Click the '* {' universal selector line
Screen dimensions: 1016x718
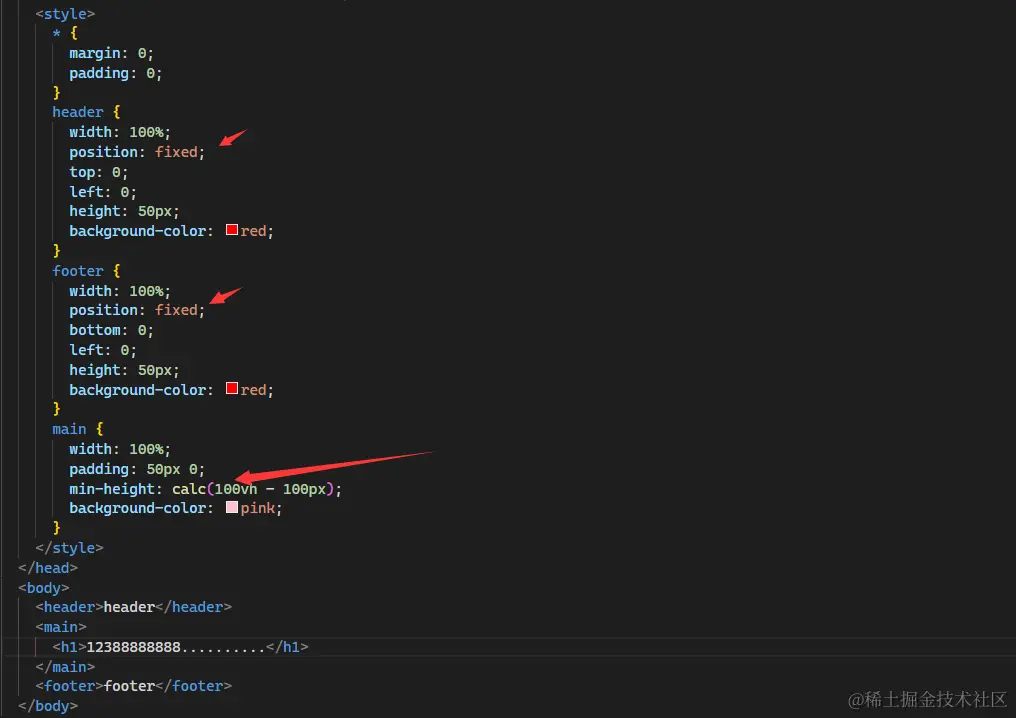point(65,33)
